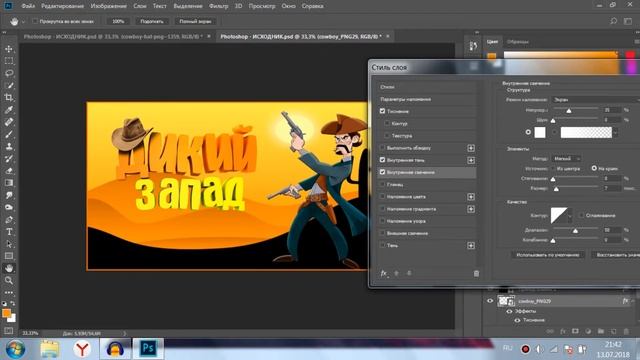The height and width of the screenshot is (360, 640).
Task: Delete layer with Layers panel trash icon
Action: click(x=626, y=331)
